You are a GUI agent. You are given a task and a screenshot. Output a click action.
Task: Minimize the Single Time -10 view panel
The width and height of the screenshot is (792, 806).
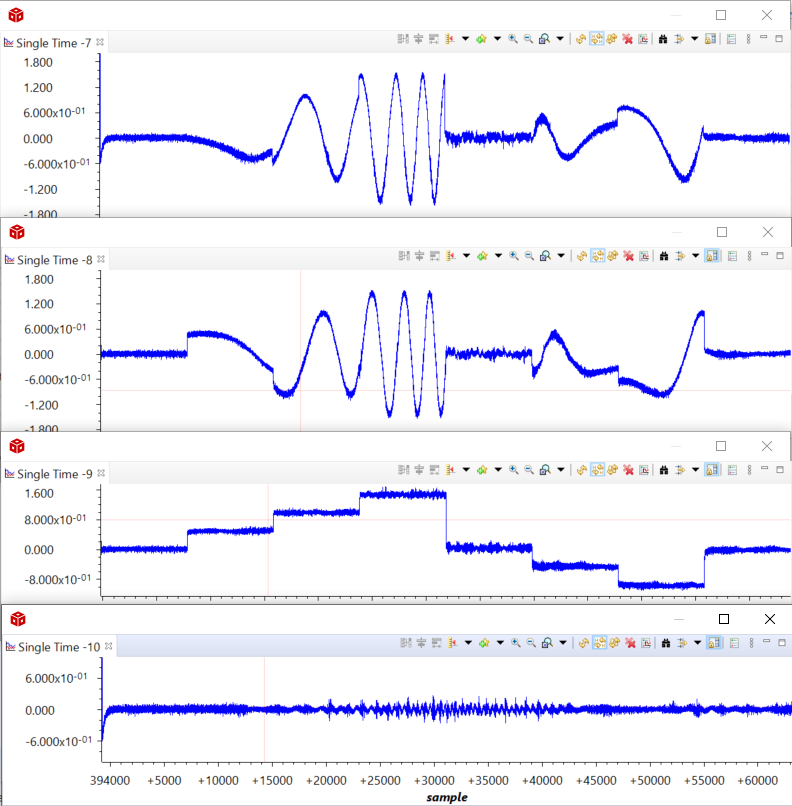click(x=764, y=644)
